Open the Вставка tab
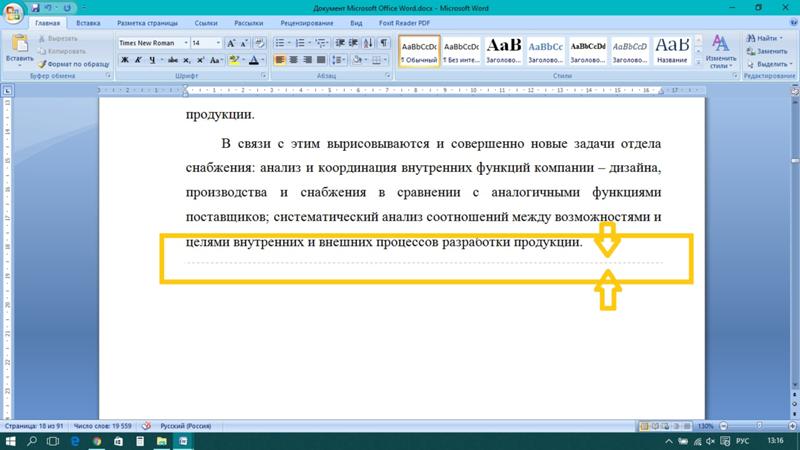This screenshot has height=450, width=800. 88,23
